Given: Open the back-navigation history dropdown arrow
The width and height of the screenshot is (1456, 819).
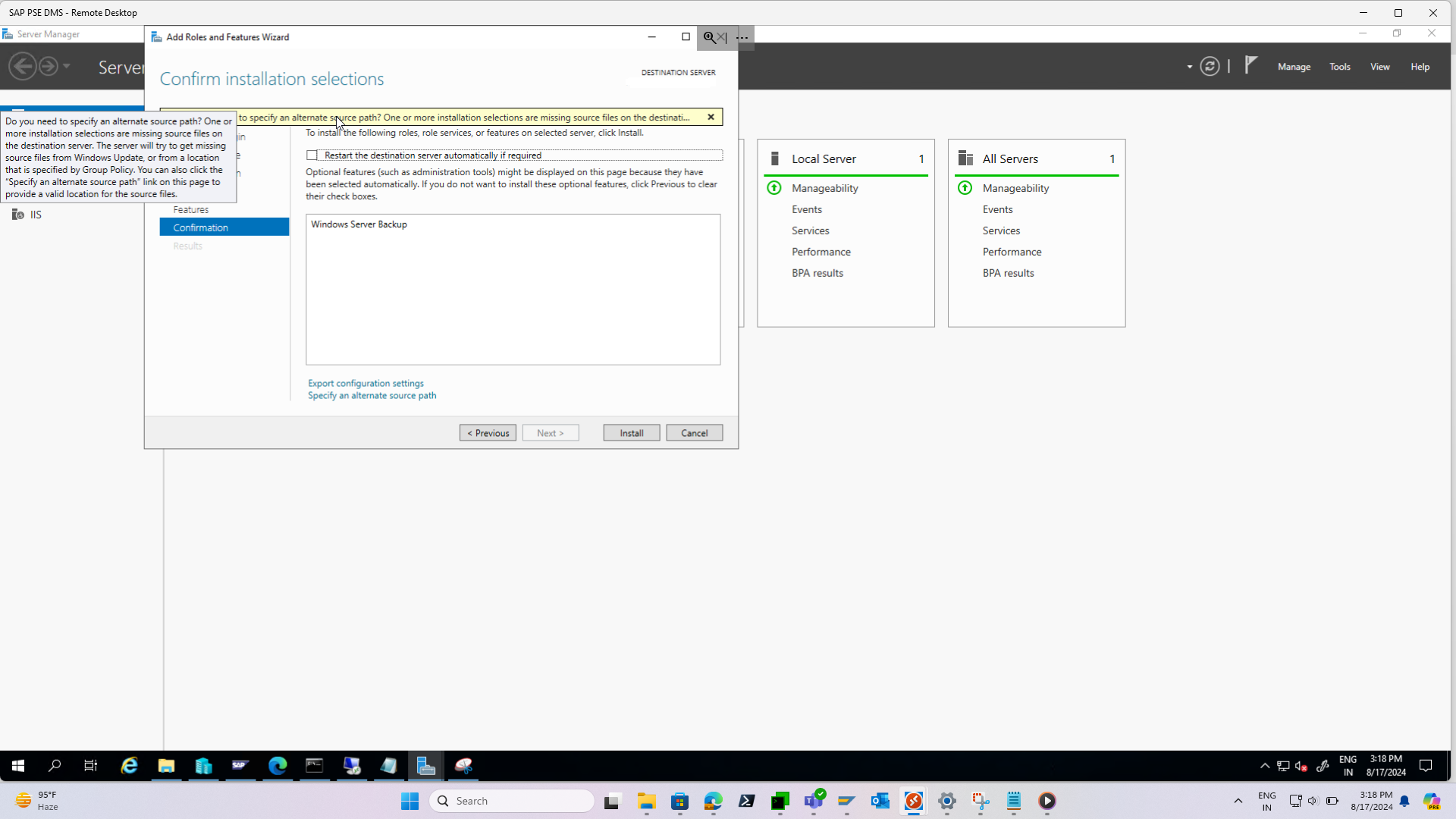Looking at the screenshot, I should [x=67, y=67].
